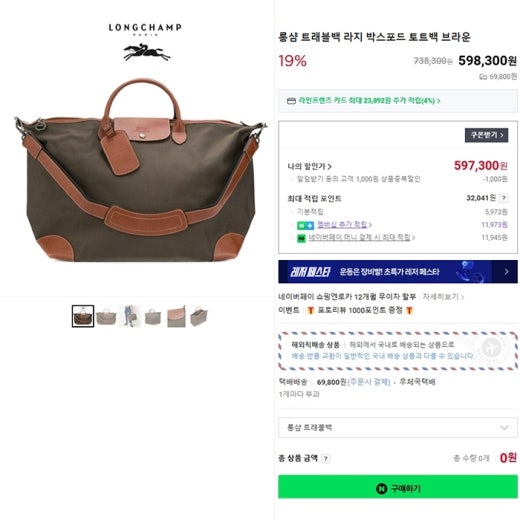Select the last angled bag thumbnail

point(199,316)
